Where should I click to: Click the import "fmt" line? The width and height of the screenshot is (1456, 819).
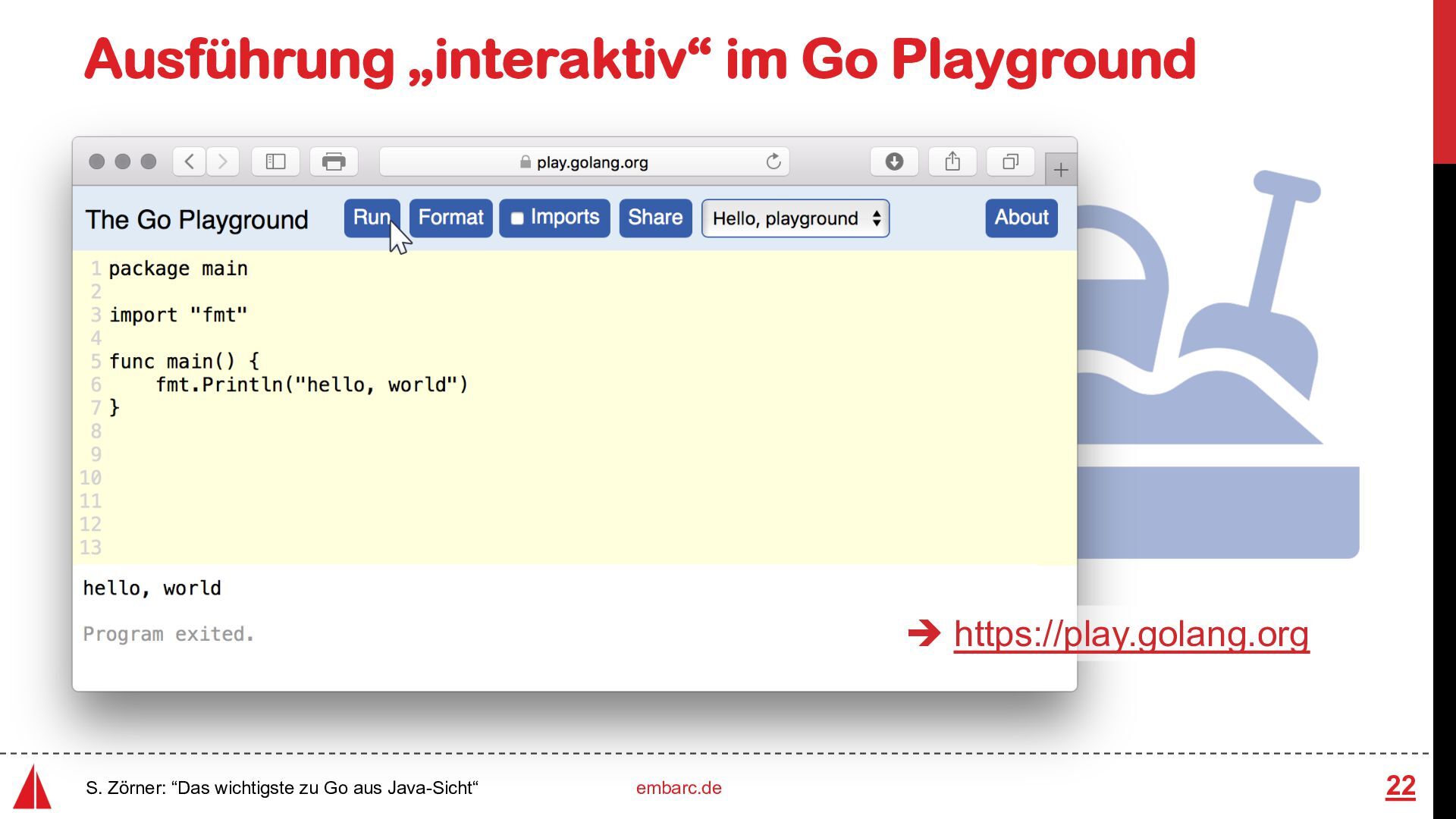[178, 315]
